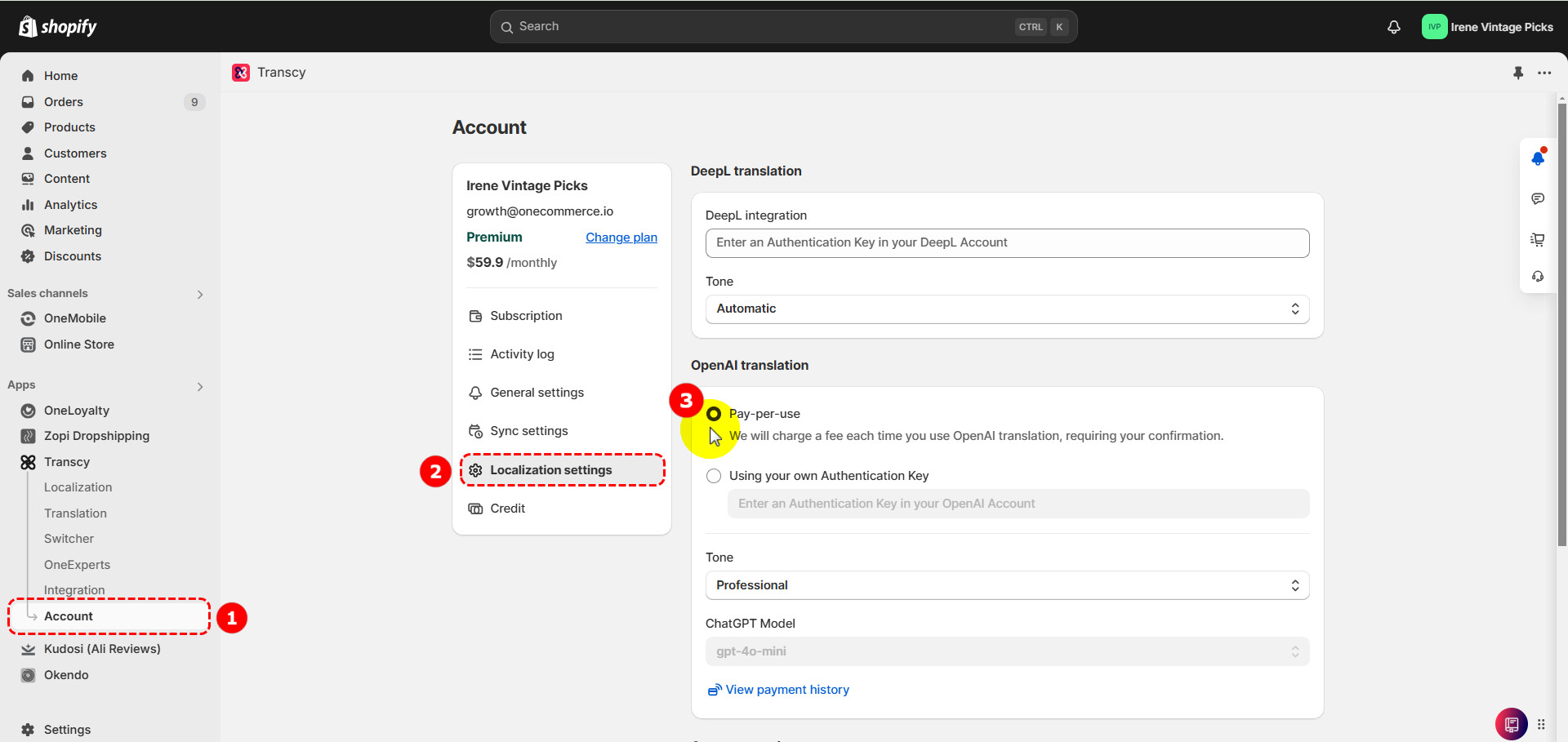Click the grid dots icon at bottom right
This screenshot has width=1568, height=742.
[x=1541, y=724]
